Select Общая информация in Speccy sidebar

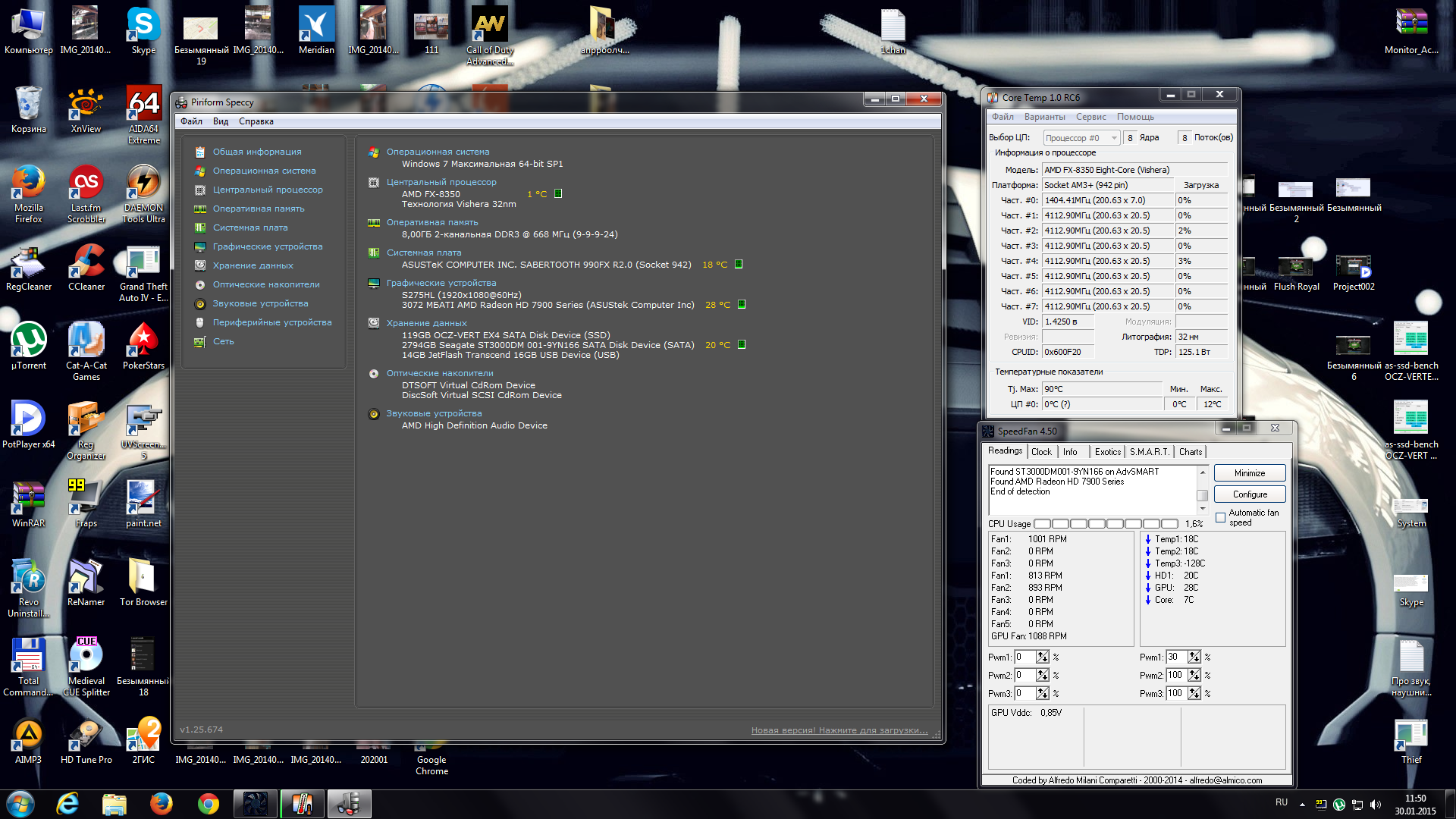click(257, 152)
